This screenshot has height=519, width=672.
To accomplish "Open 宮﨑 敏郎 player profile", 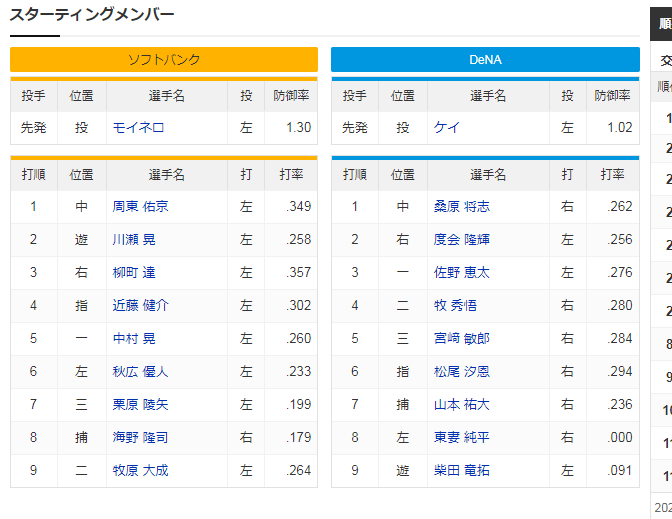I will point(462,339).
